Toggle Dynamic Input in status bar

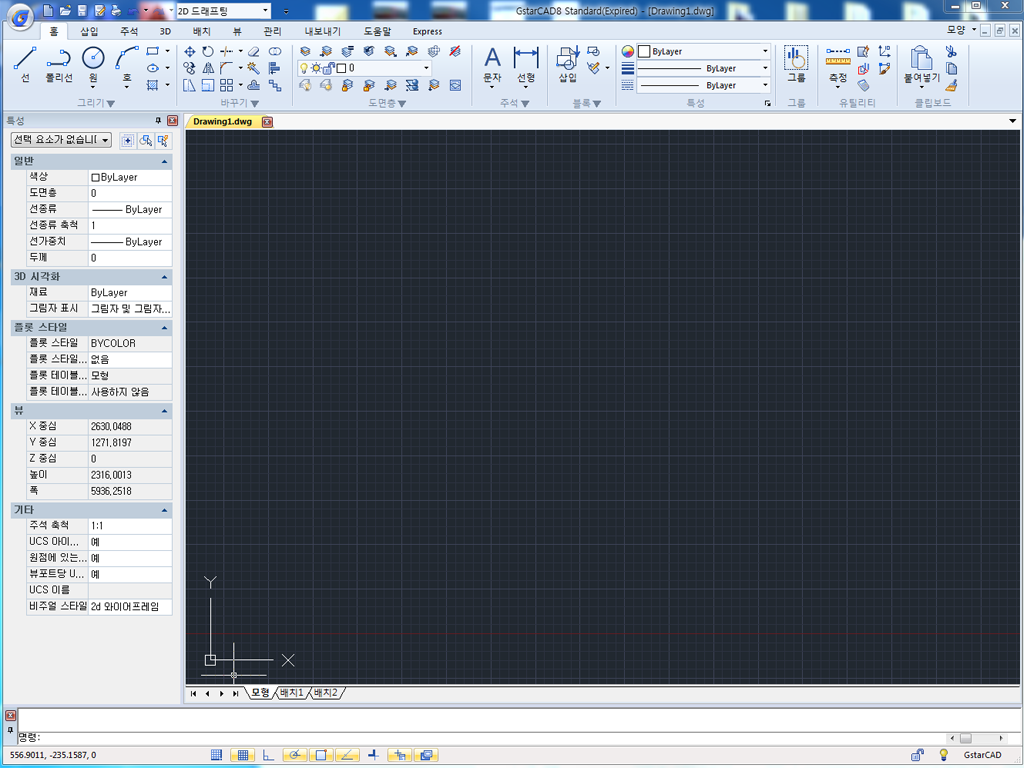pyautogui.click(x=399, y=755)
